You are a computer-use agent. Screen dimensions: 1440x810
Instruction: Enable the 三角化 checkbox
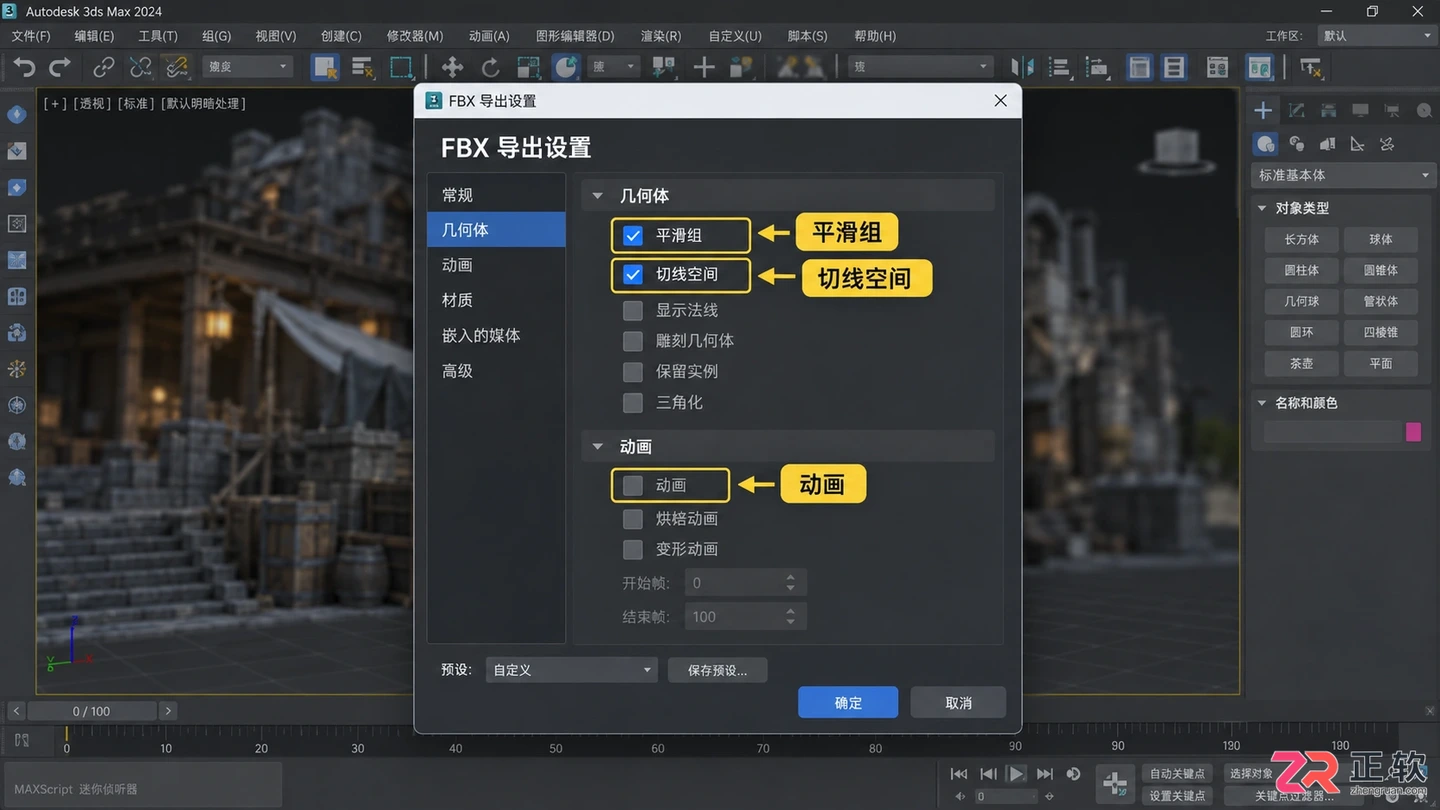click(633, 403)
